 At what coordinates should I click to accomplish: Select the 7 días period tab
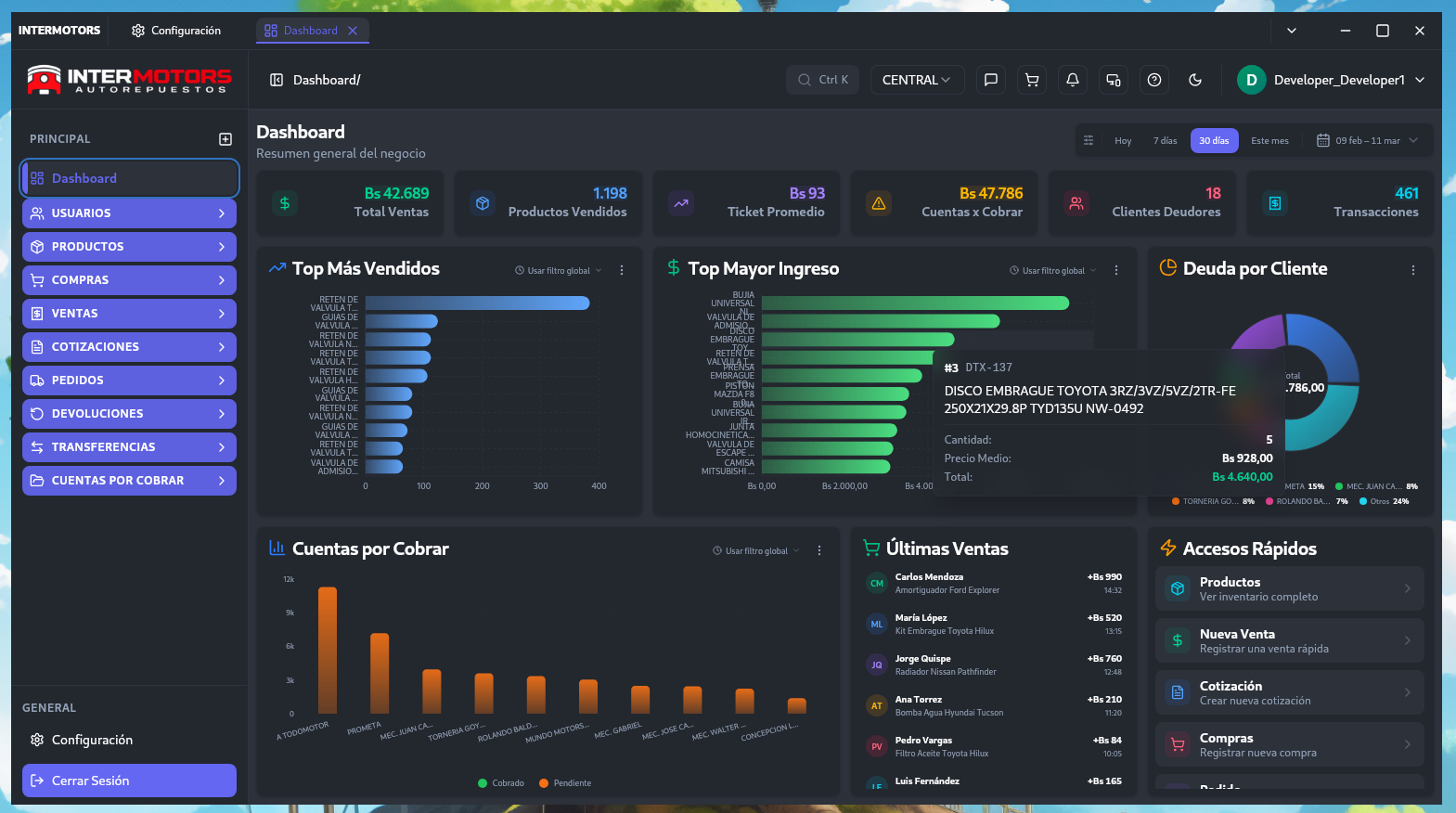coord(1165,141)
